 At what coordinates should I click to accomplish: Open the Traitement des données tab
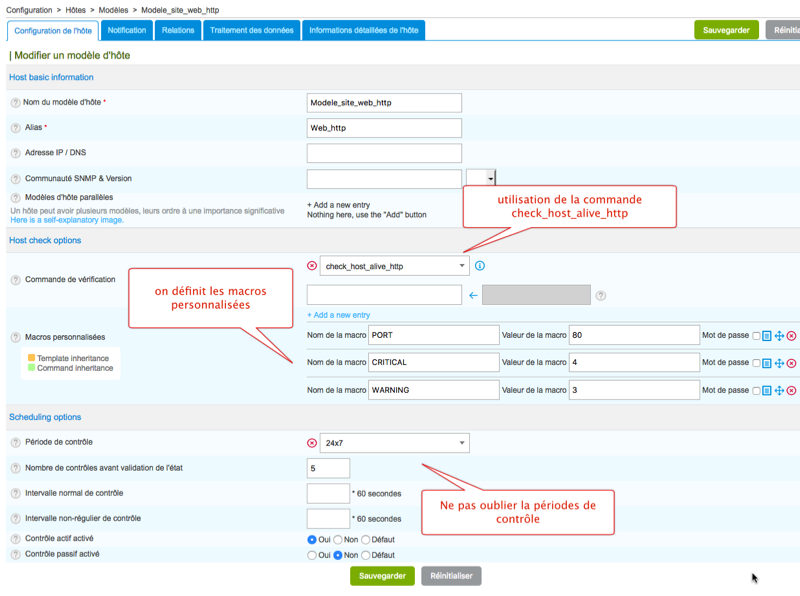251,30
